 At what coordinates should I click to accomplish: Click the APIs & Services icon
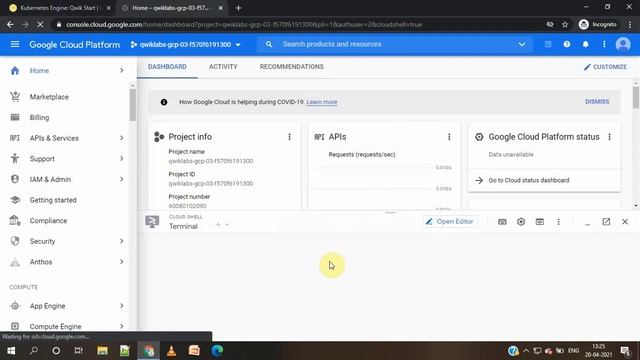pyautogui.click(x=15, y=138)
